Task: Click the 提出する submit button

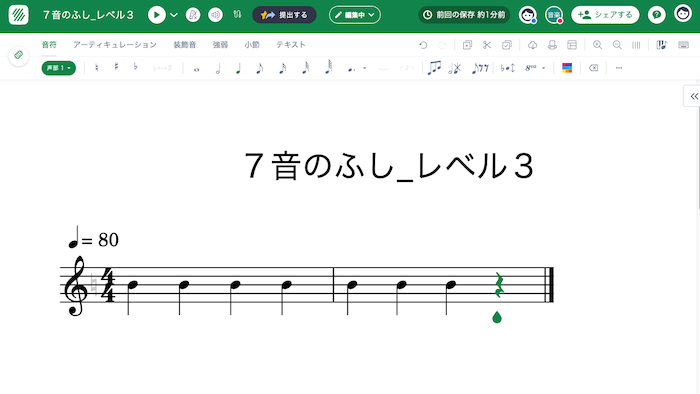Action: tap(284, 15)
